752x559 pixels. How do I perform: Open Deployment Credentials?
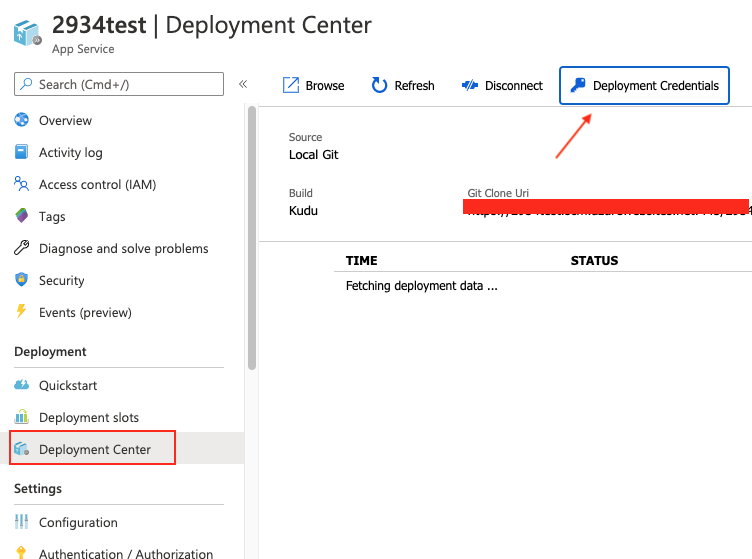[644, 85]
